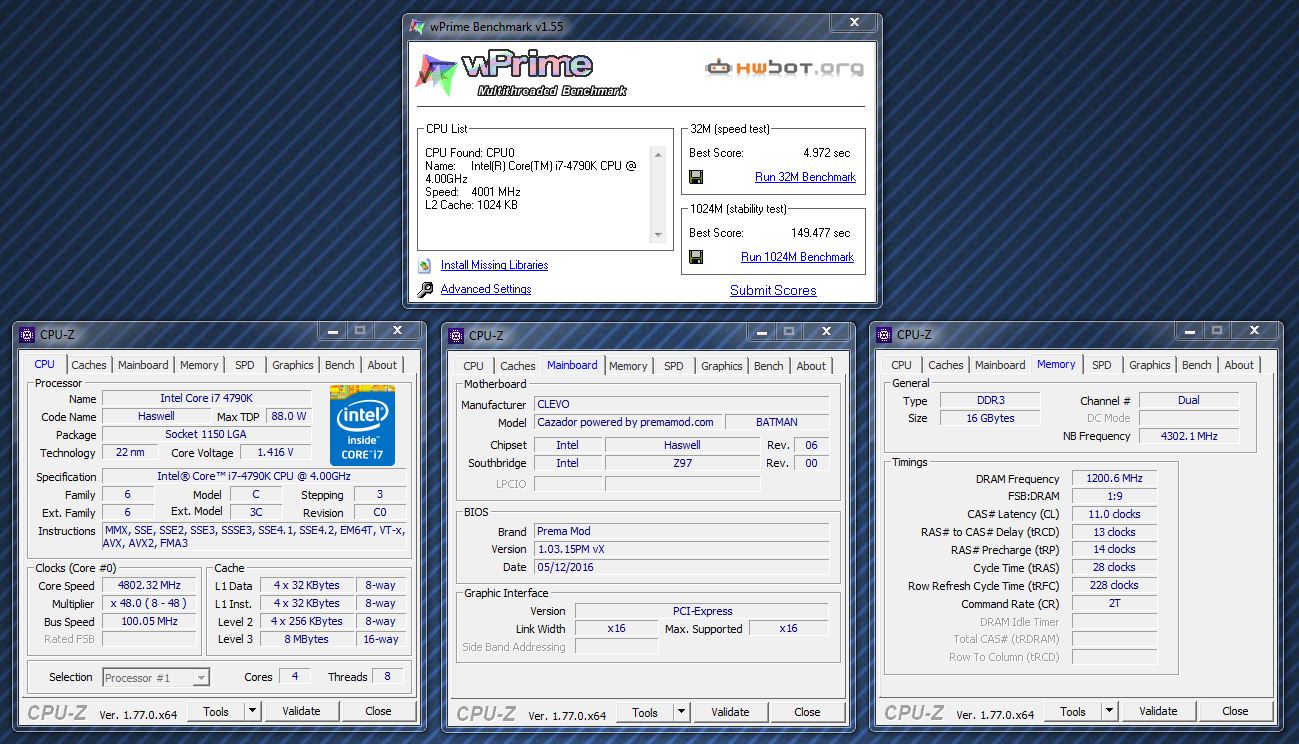Select CPU tab in middle Mainboard CPU-Z window

click(x=474, y=366)
